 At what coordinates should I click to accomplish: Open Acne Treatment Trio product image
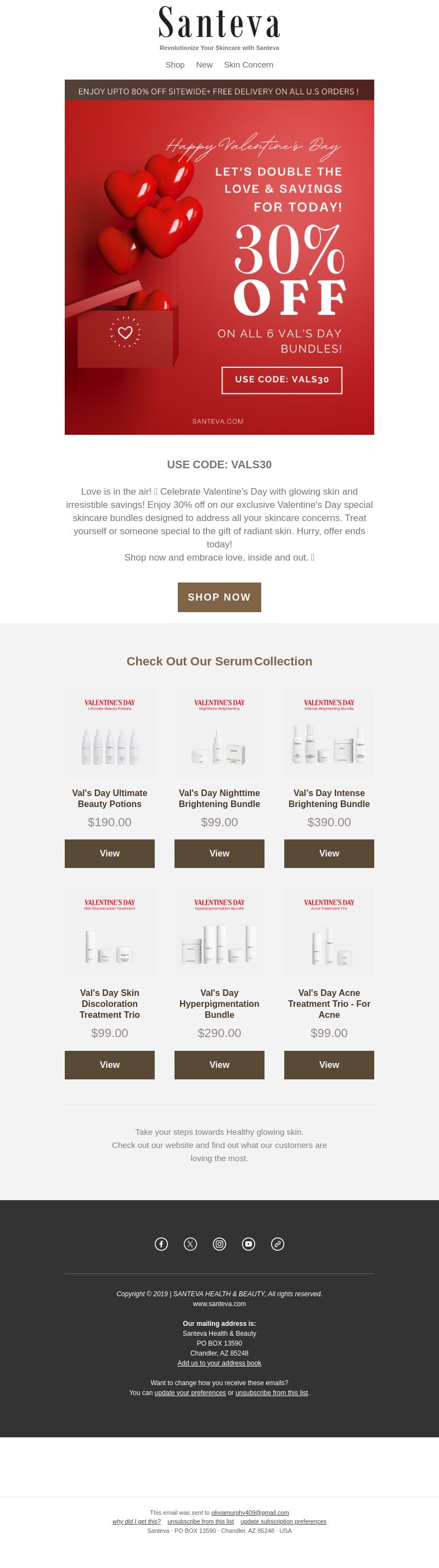(x=329, y=933)
